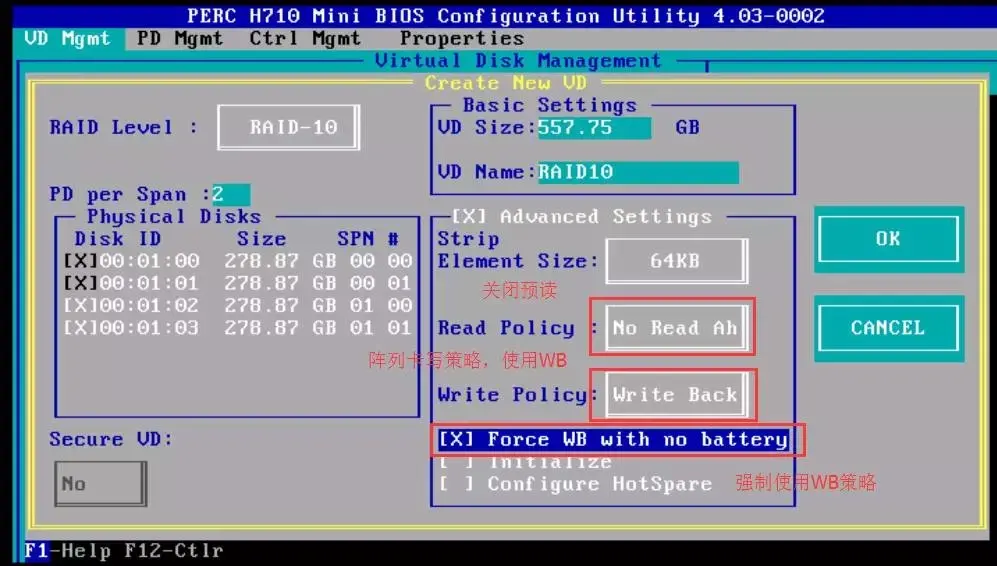The image size is (997, 566).
Task: Click the SPN # column header
Action: click(x=368, y=238)
